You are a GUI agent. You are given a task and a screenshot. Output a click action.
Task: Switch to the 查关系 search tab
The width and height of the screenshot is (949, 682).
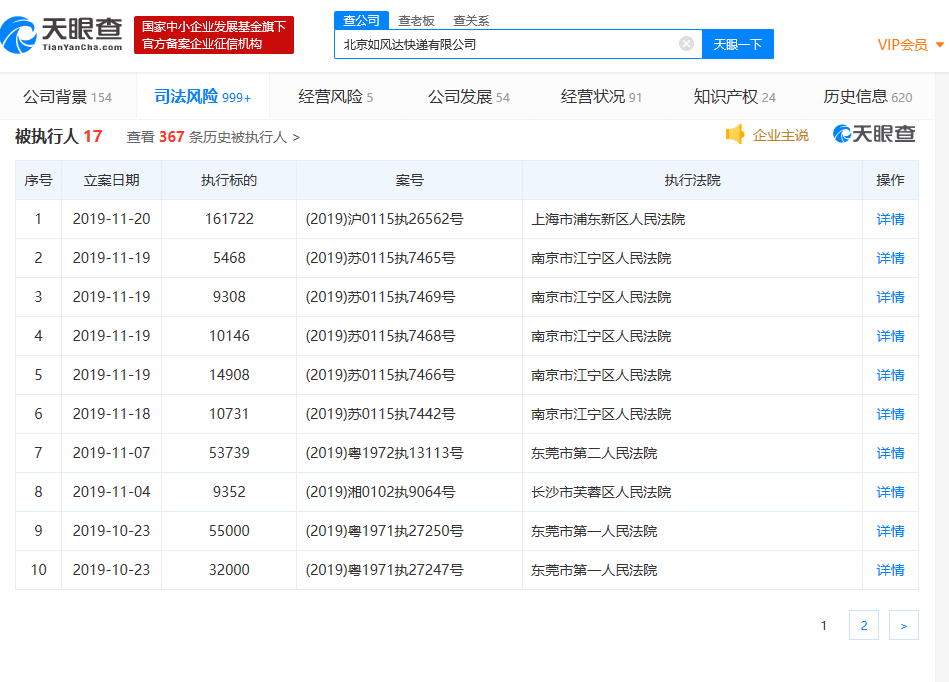pyautogui.click(x=471, y=20)
